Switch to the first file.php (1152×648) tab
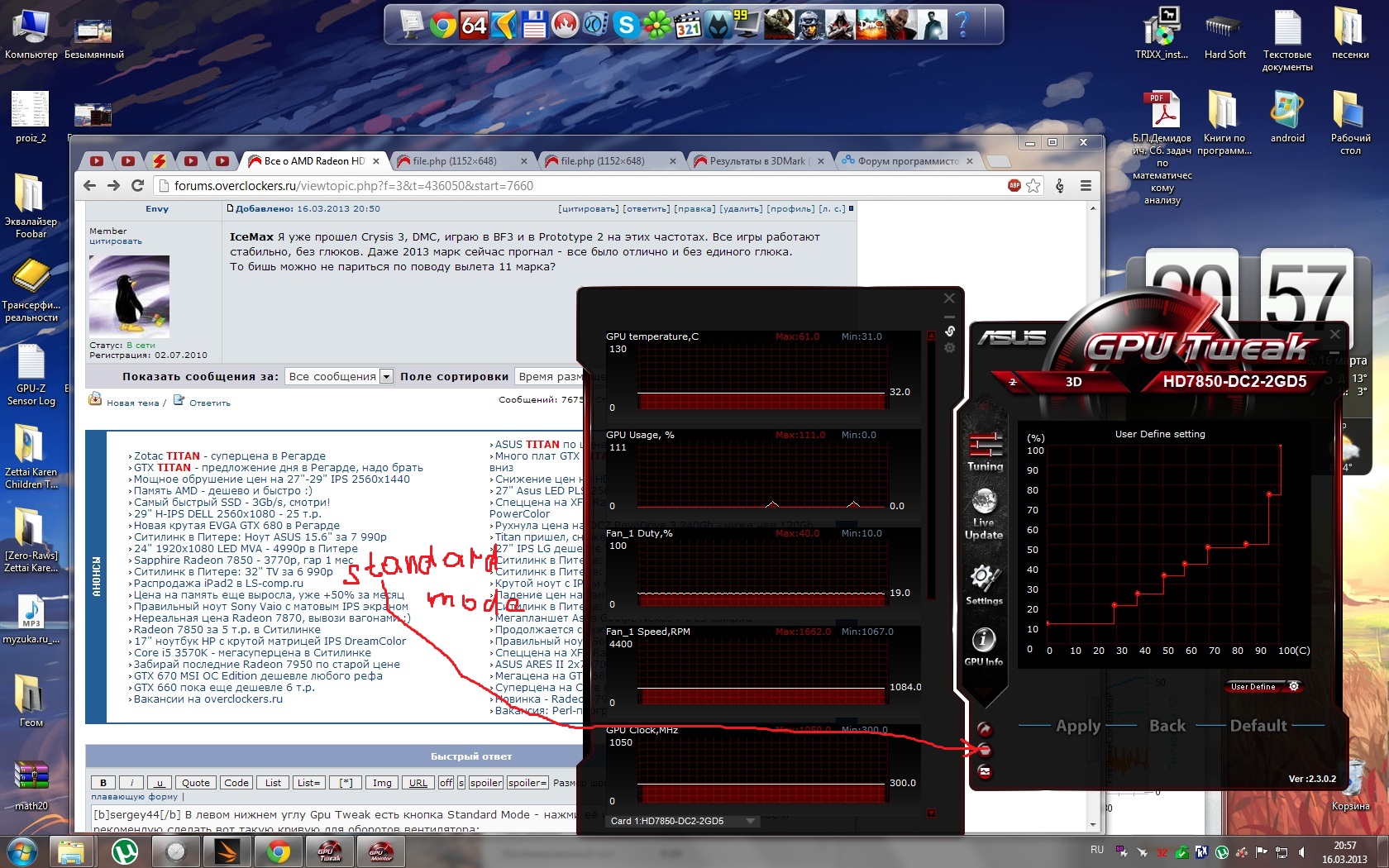 coord(462,161)
